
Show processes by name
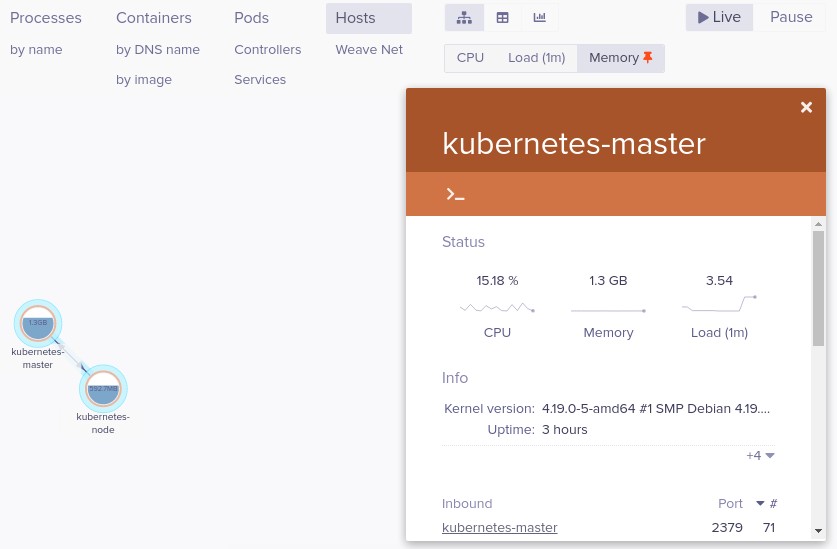pyautogui.click(x=36, y=50)
